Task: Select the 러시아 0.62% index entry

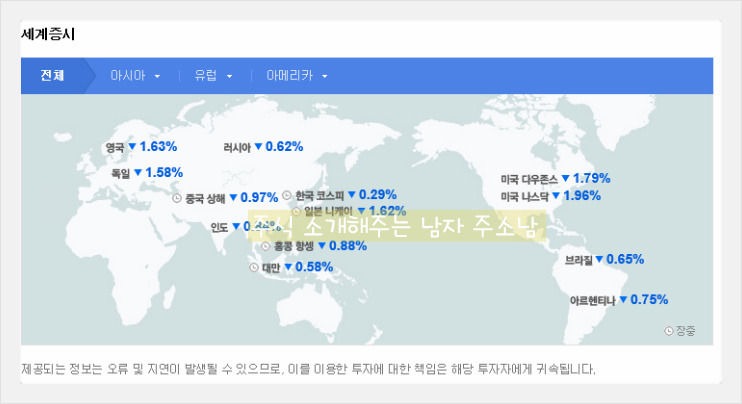Action: tap(263, 147)
